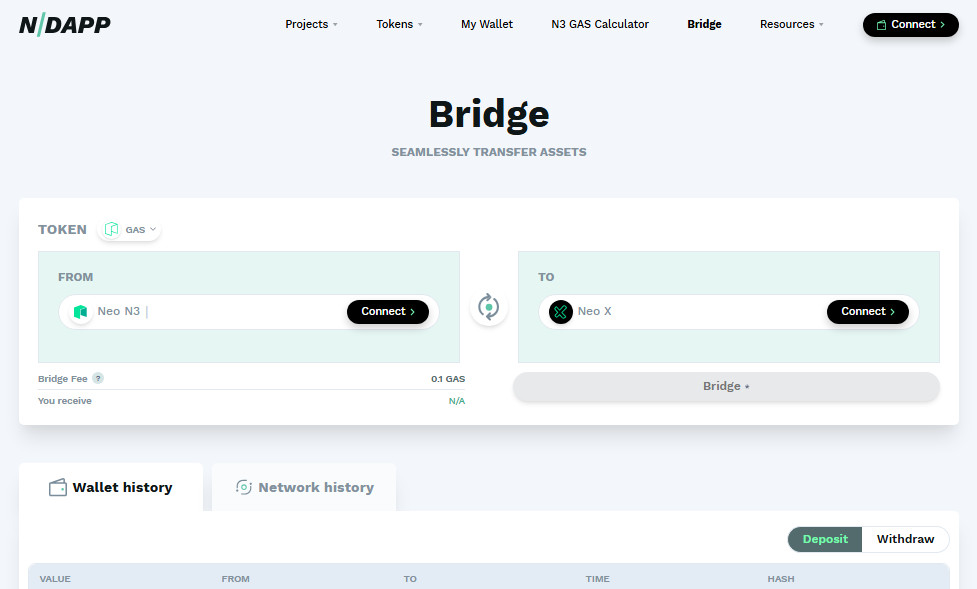Connect the Neo X wallet in To box
Image resolution: width=977 pixels, height=589 pixels.
(867, 312)
